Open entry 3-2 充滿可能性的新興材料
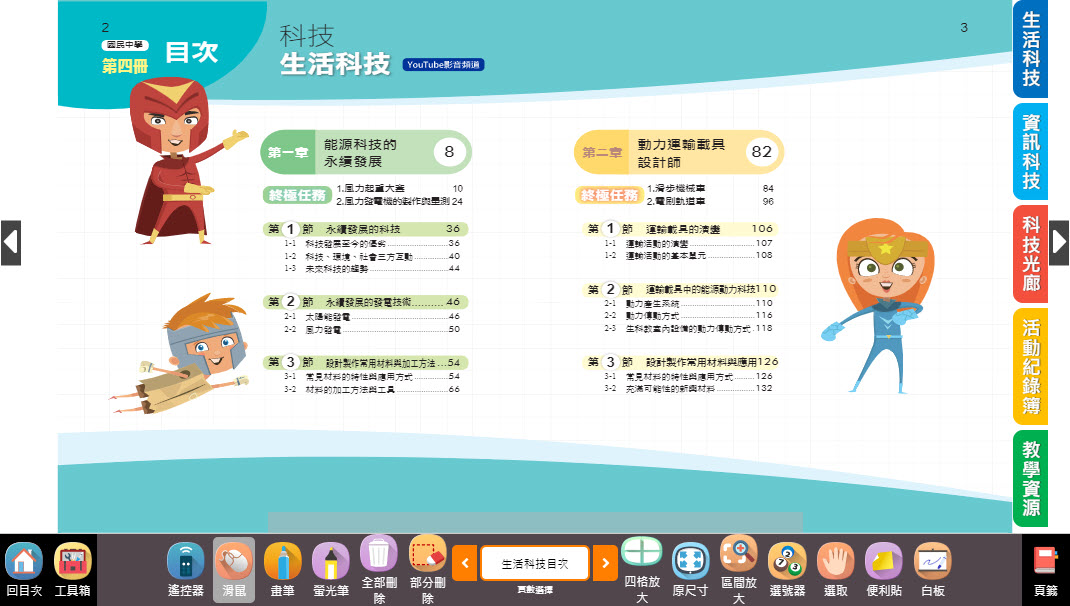This screenshot has height=606, width=1070. click(689, 388)
